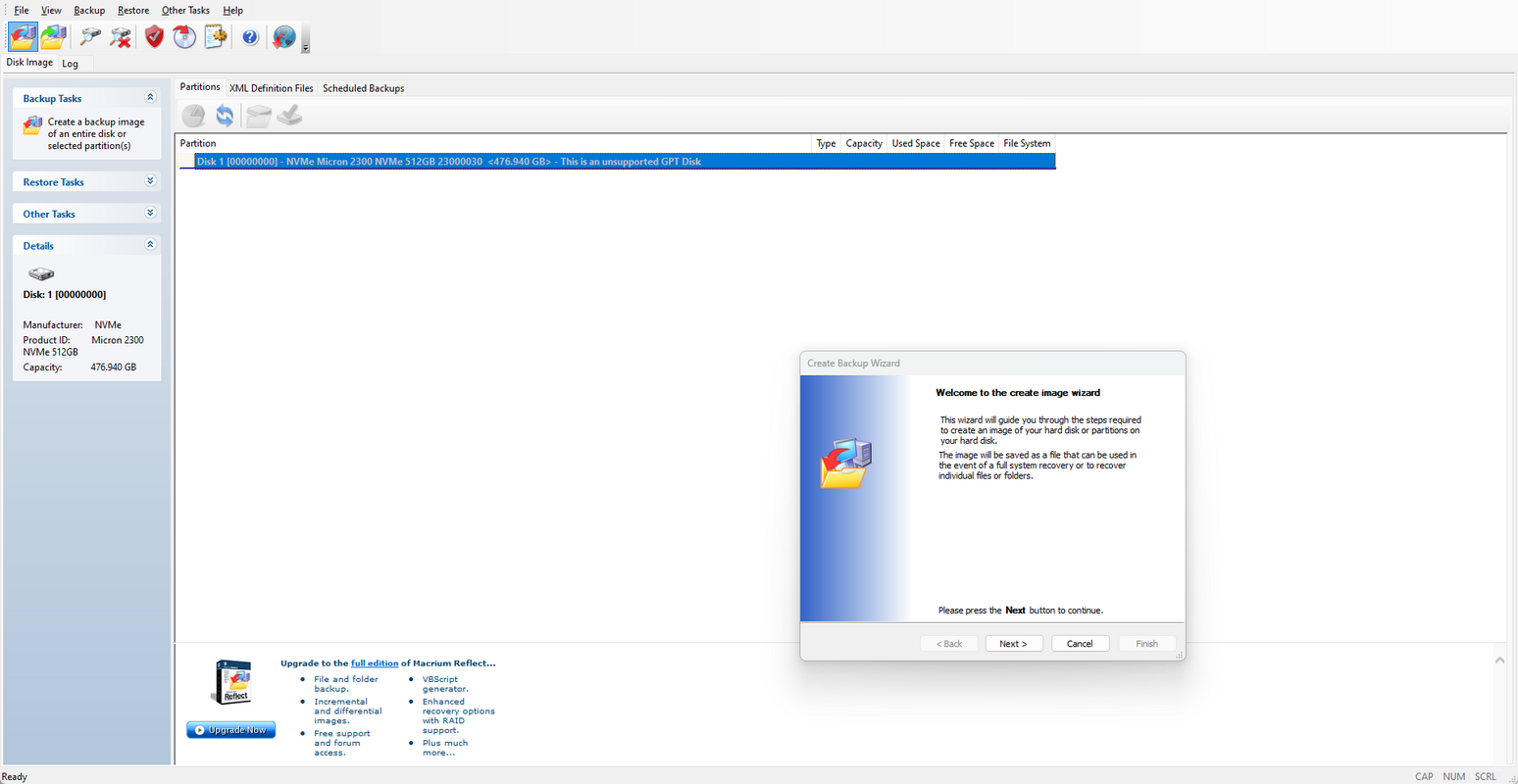Open Help with the blue question mark icon
The height and width of the screenshot is (784, 1518).
click(x=250, y=37)
